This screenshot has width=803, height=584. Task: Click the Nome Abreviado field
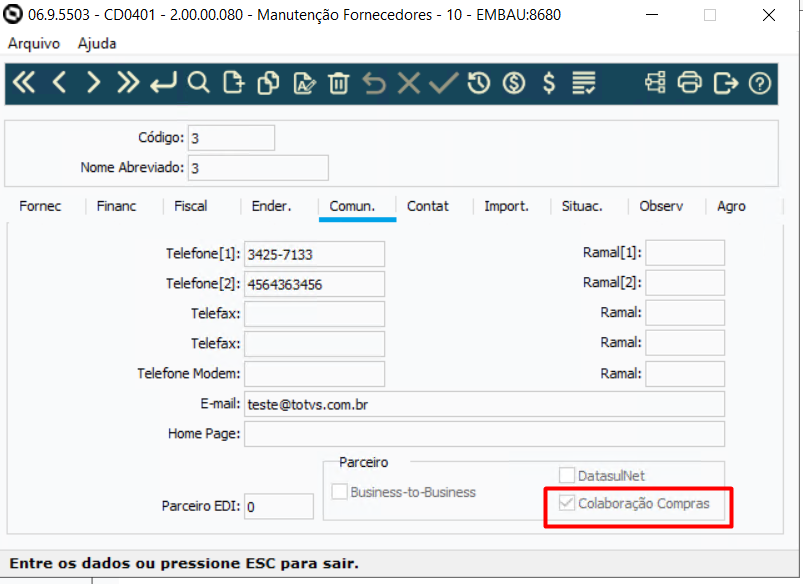coord(258,168)
